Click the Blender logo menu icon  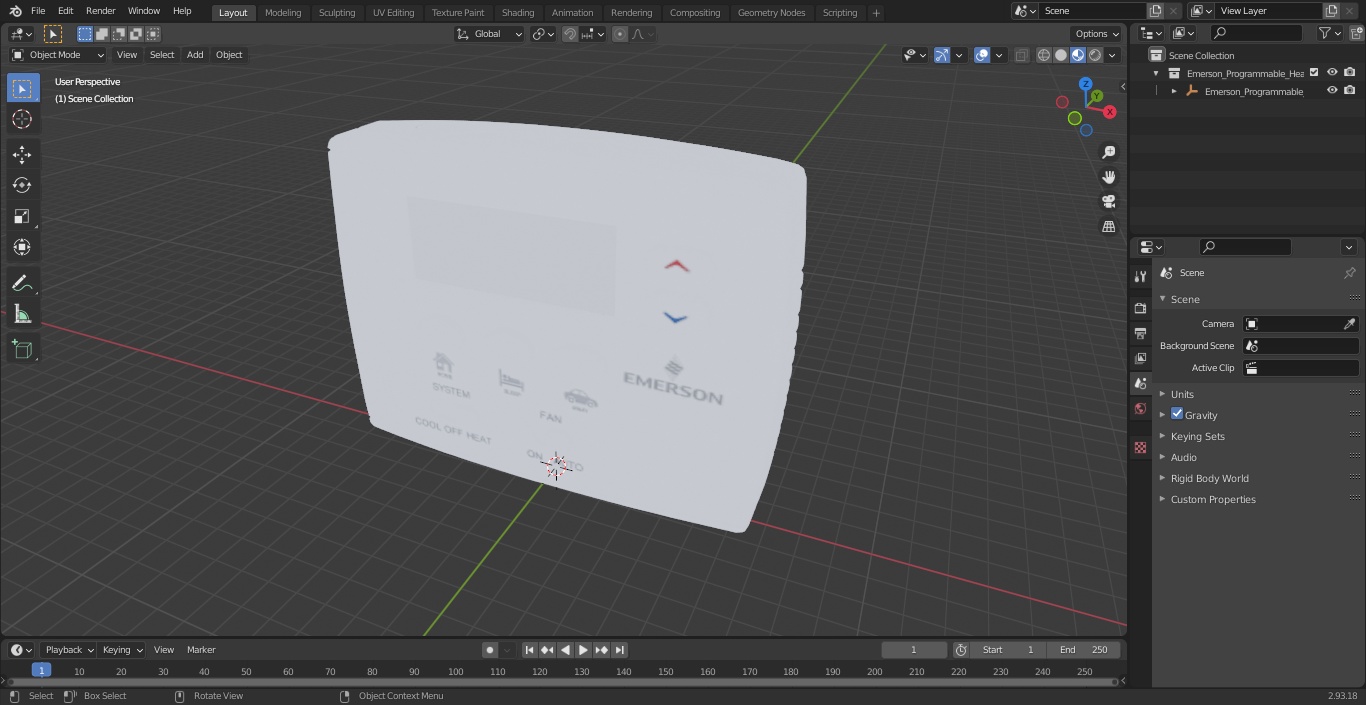click(15, 11)
